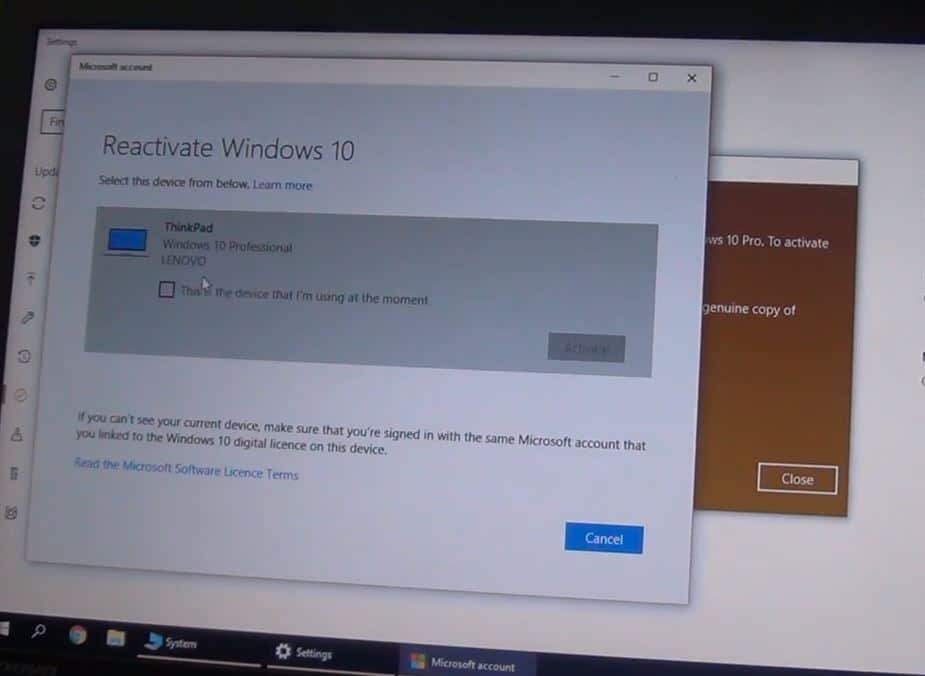Image resolution: width=925 pixels, height=676 pixels.
Task: Click the 'Select this device from below' text
Action: coord(174,182)
